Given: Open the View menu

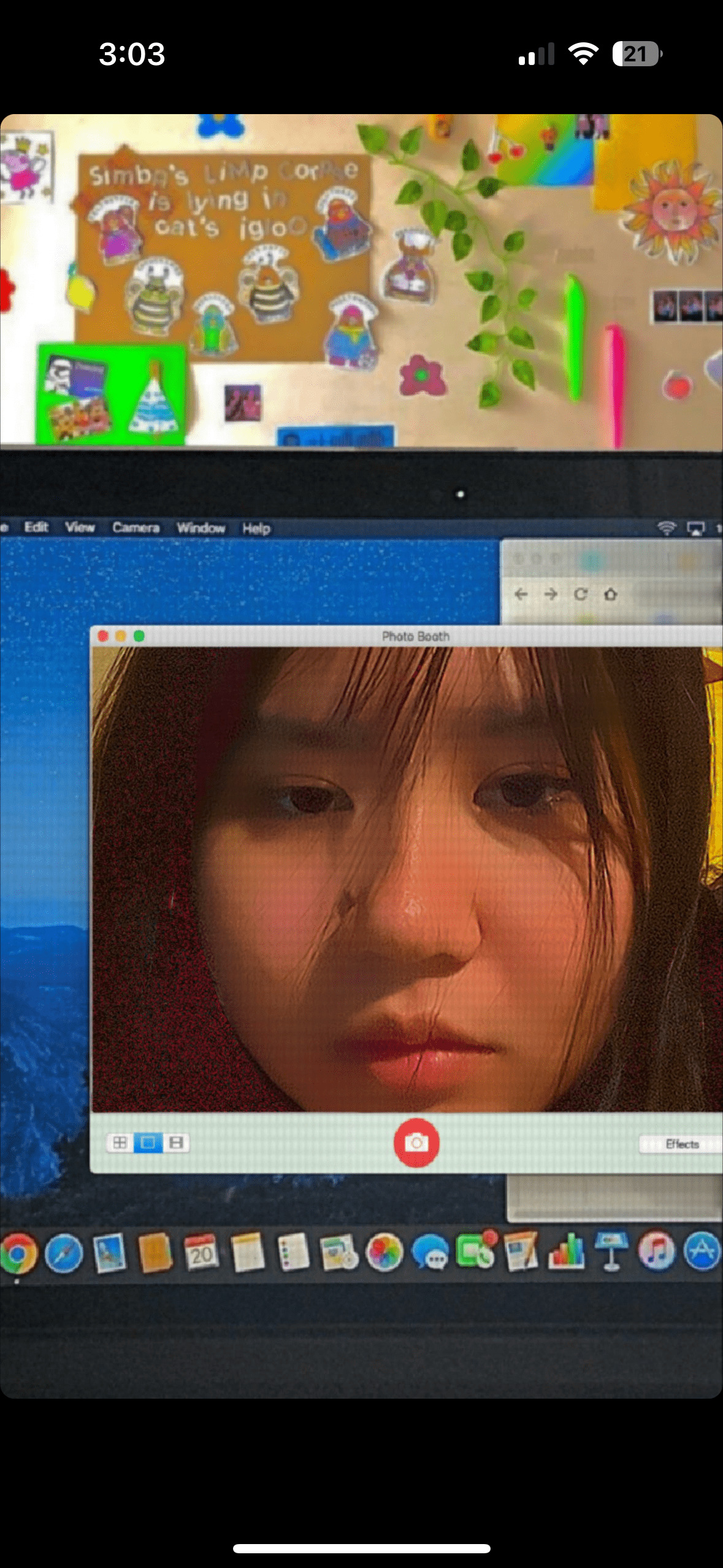Looking at the screenshot, I should (x=80, y=527).
